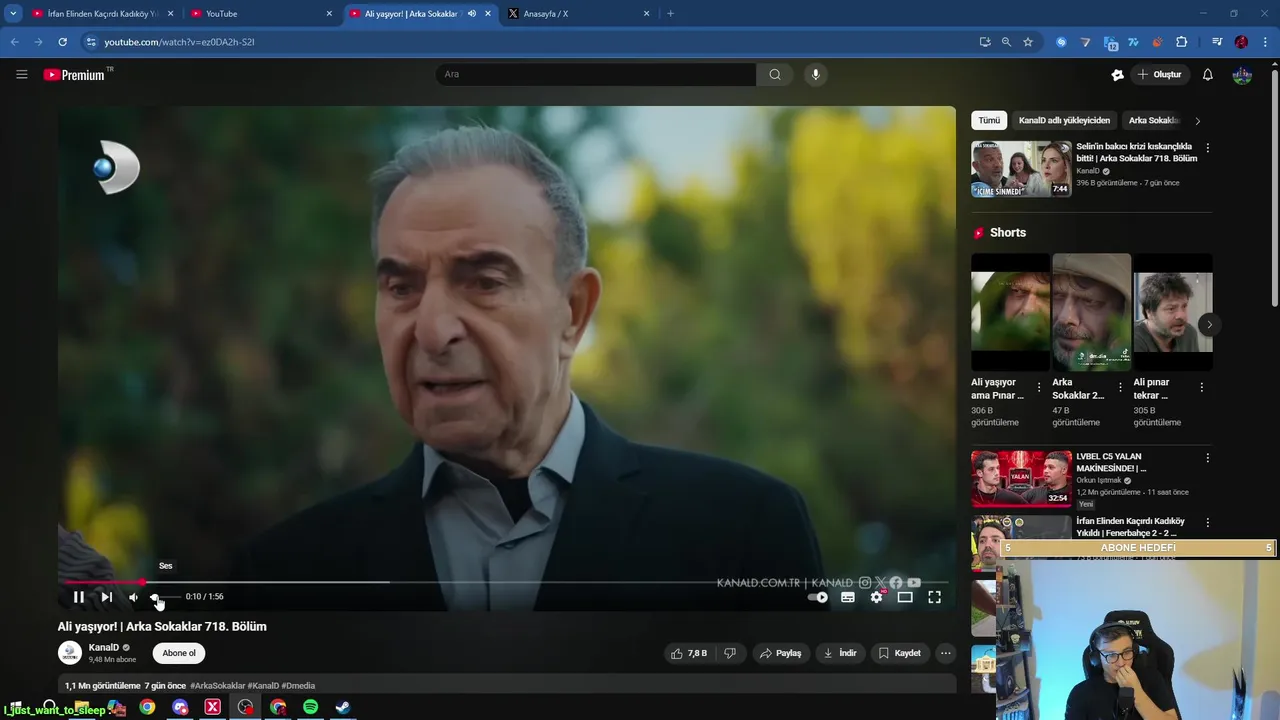
Task: Show more filter chips with right arrow
Action: coord(1198,121)
